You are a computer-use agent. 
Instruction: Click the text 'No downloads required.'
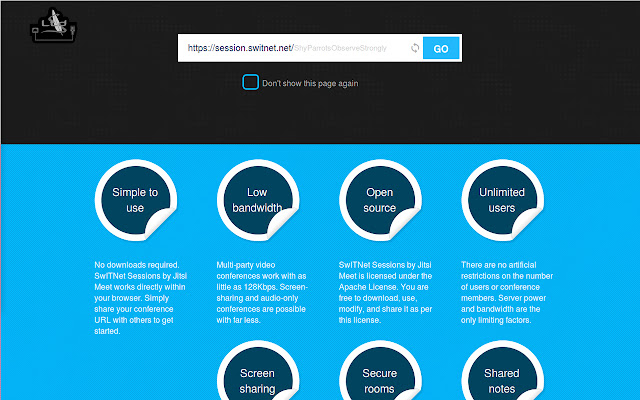click(137, 265)
